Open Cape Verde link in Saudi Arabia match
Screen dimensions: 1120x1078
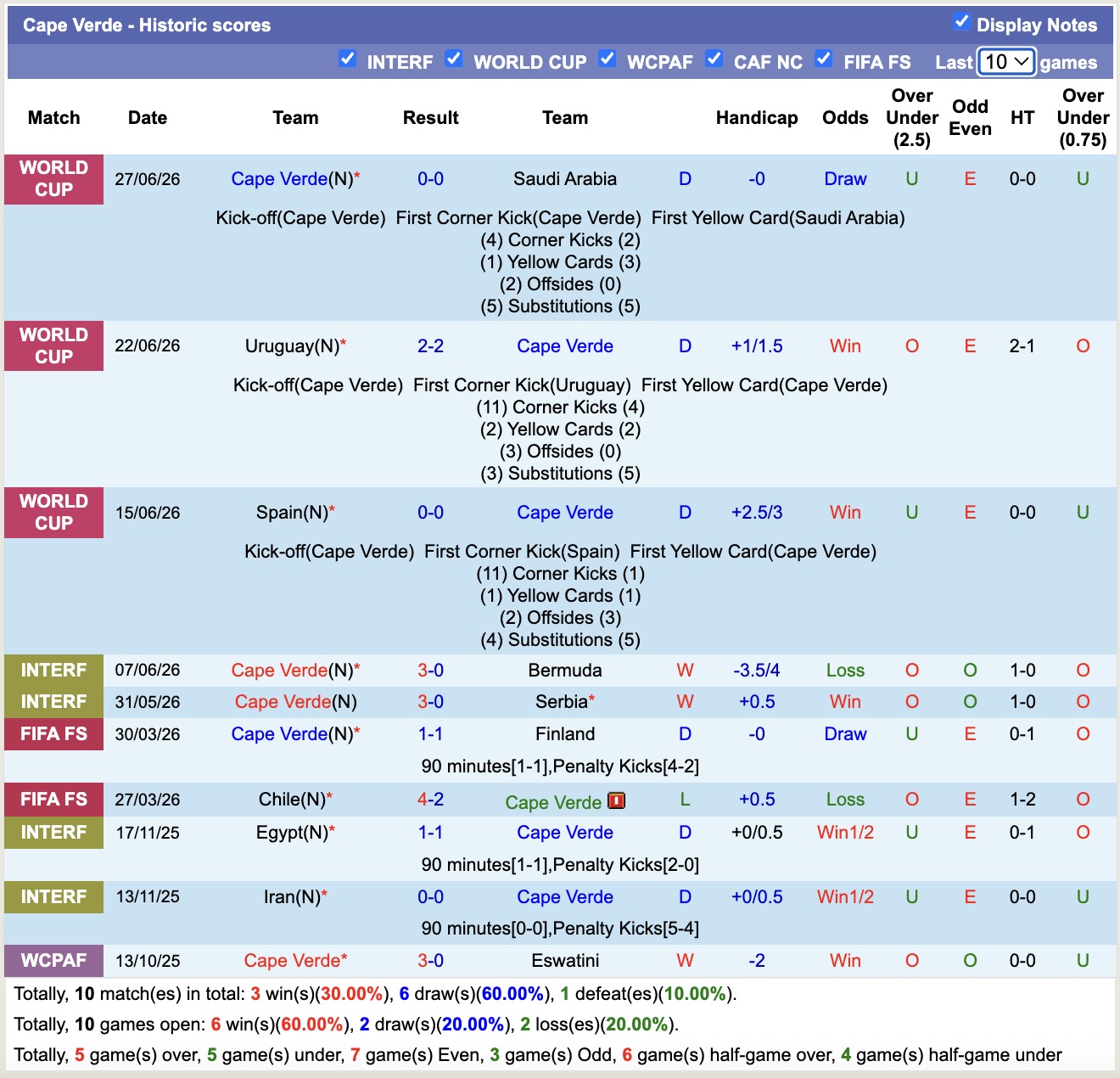279,179
